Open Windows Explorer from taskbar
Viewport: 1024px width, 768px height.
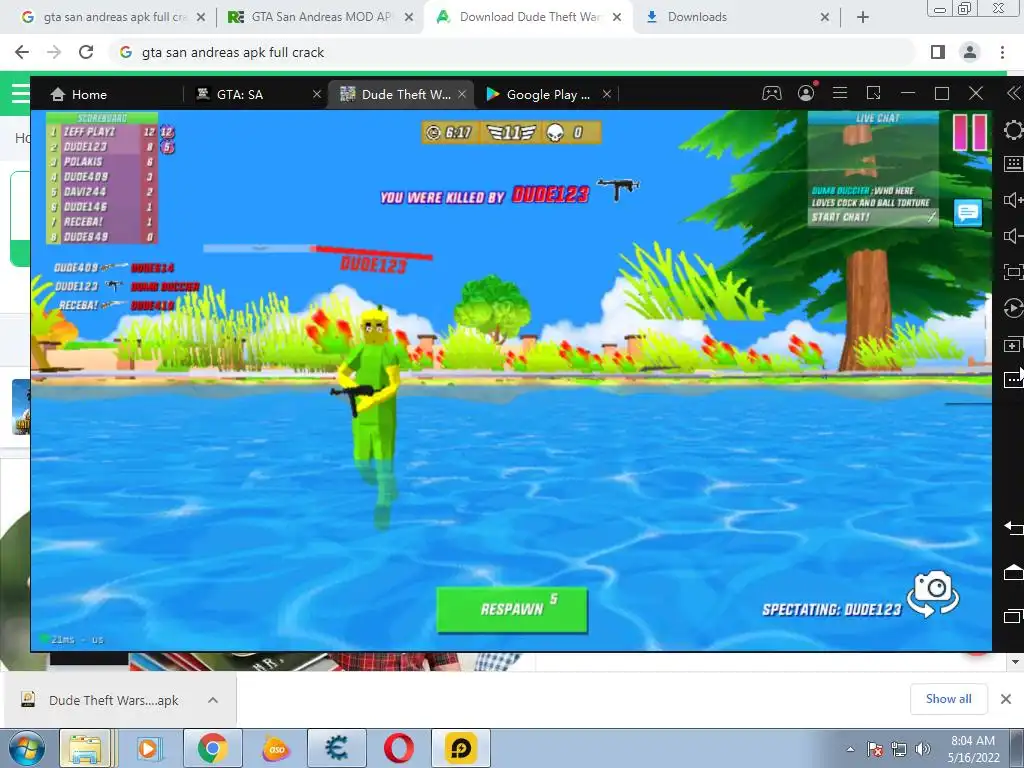(x=86, y=748)
